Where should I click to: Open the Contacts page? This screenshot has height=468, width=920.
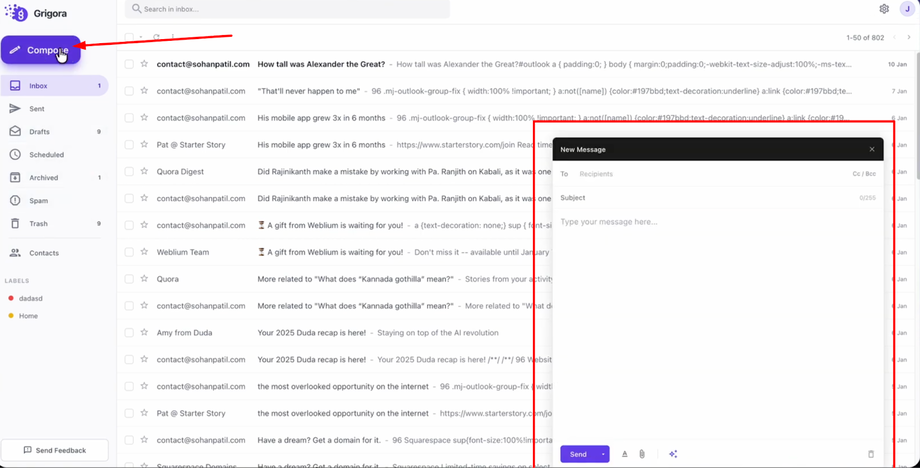[x=54, y=253]
